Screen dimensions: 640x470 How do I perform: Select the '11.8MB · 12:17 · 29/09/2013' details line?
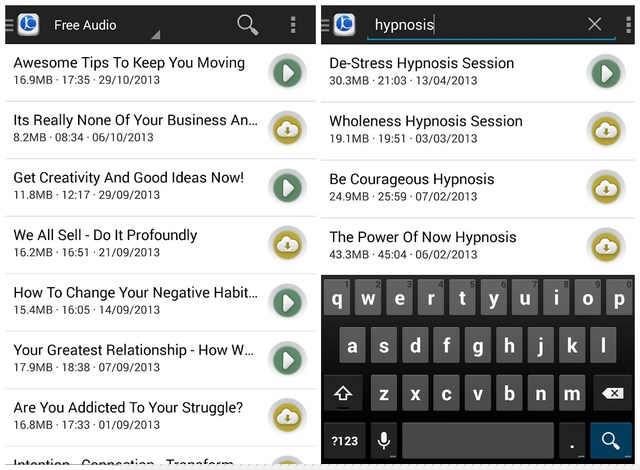87,195
